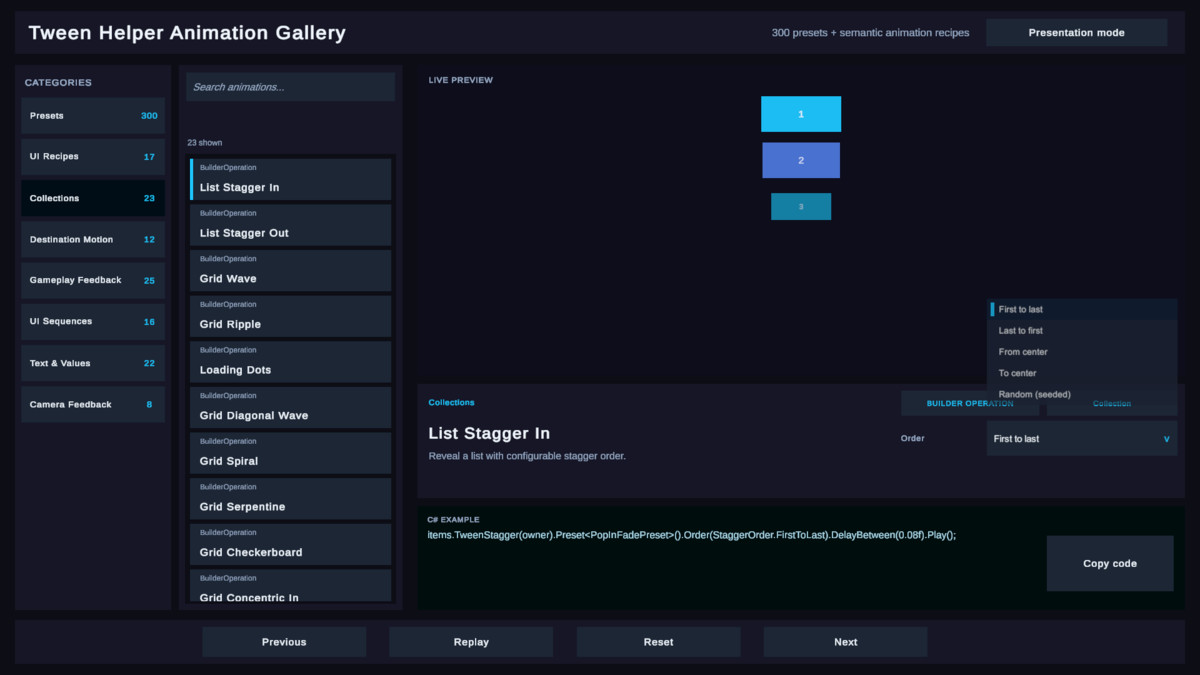Advance to the Next animation
This screenshot has height=675, width=1200.
(x=846, y=642)
